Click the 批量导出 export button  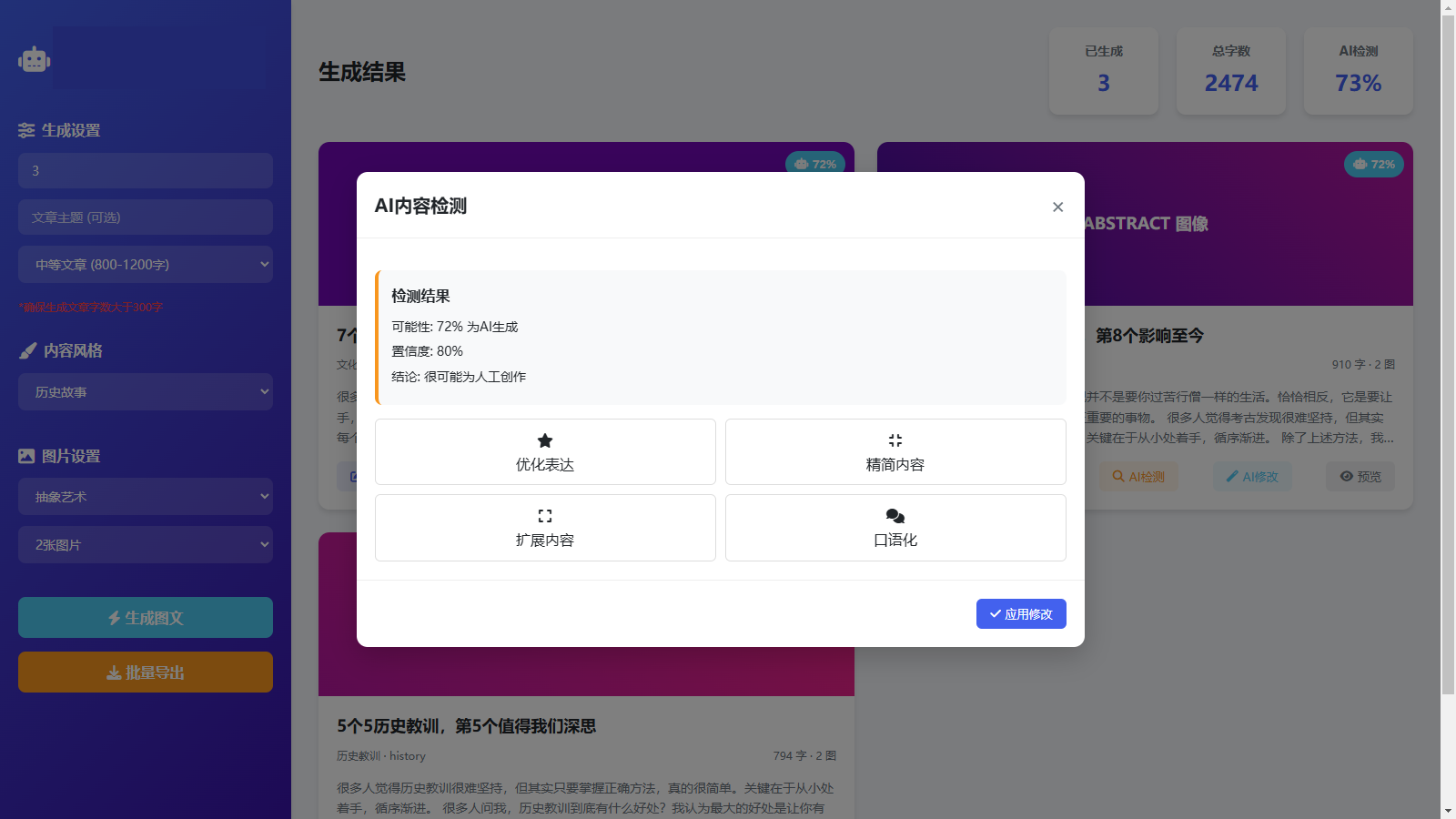point(145,672)
